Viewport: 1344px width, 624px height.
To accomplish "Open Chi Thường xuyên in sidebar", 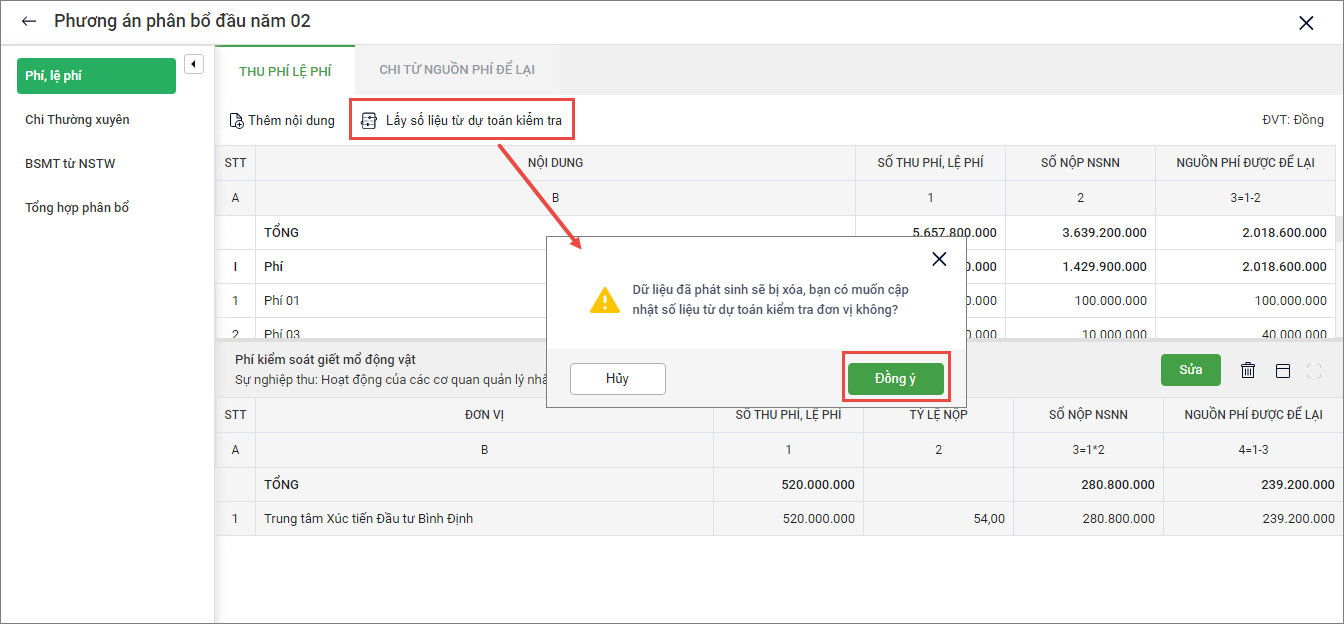I will point(77,120).
